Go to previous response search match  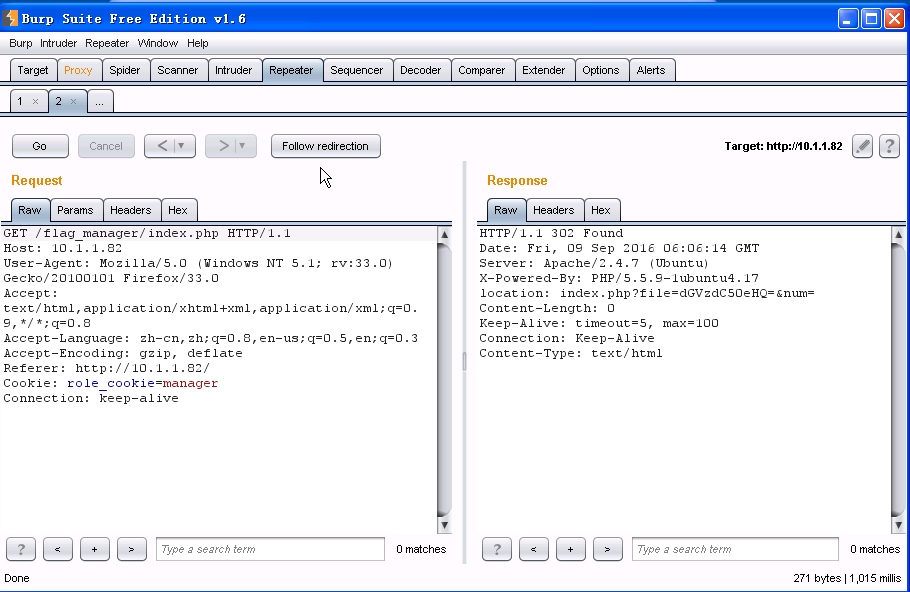[533, 549]
